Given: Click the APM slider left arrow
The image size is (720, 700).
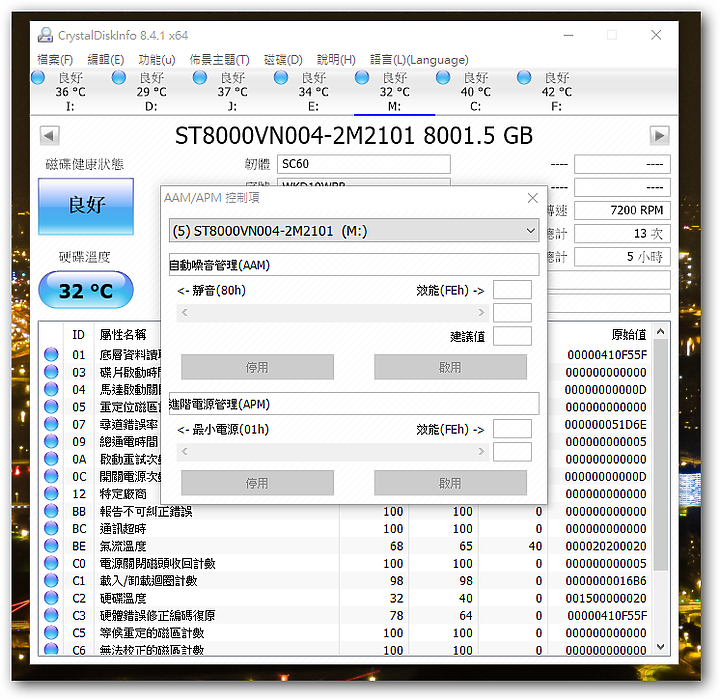Looking at the screenshot, I should pos(185,452).
